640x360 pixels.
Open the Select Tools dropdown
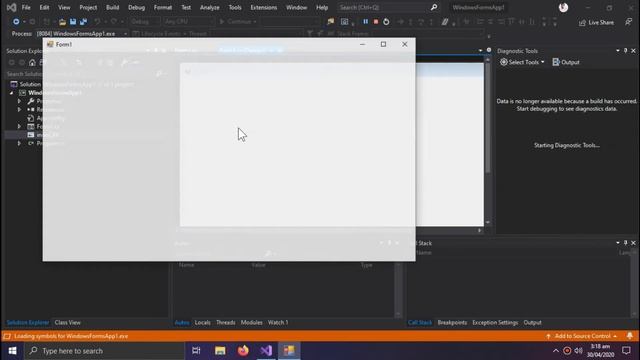point(522,62)
